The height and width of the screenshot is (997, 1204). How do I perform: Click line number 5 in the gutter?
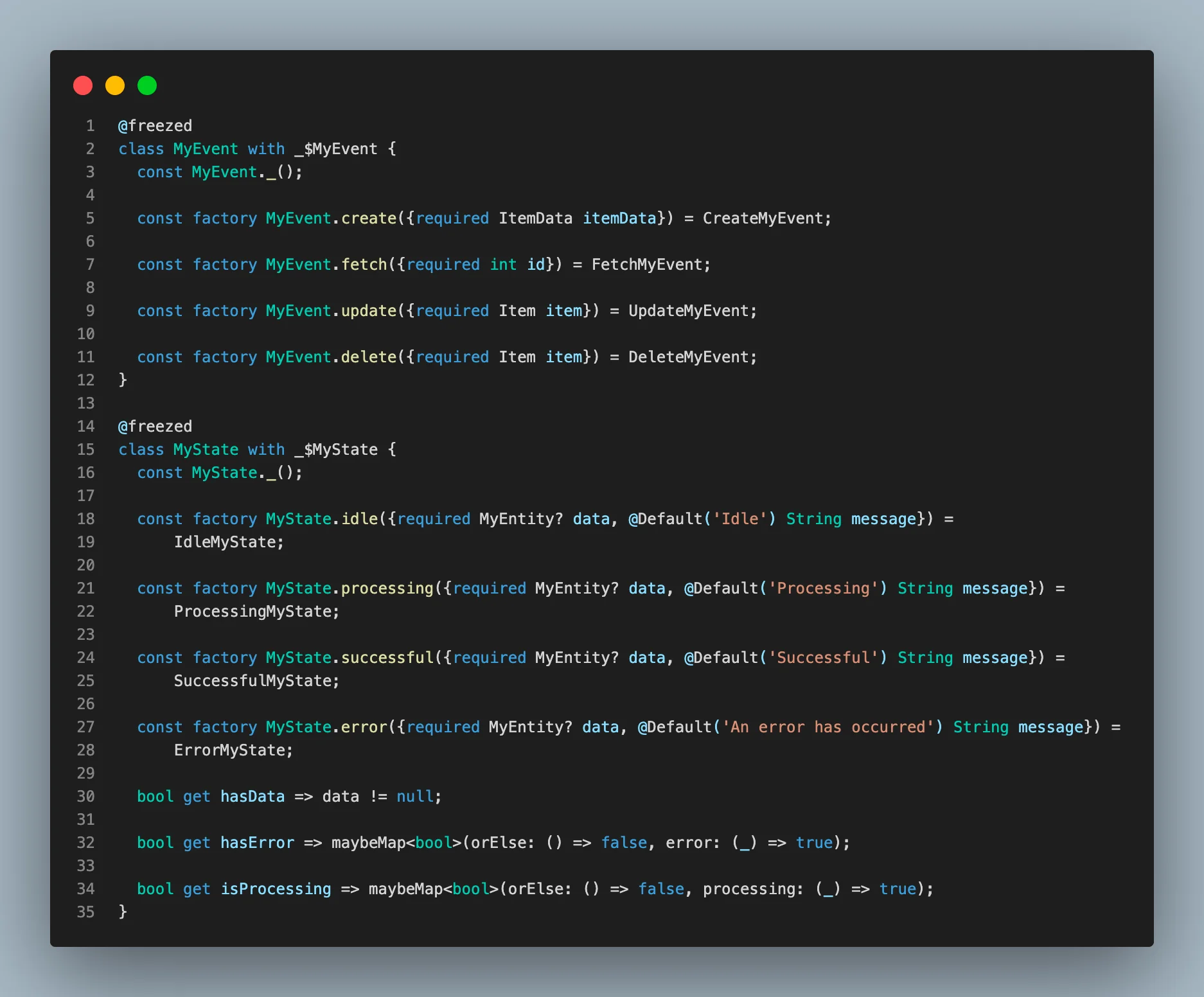pos(90,218)
